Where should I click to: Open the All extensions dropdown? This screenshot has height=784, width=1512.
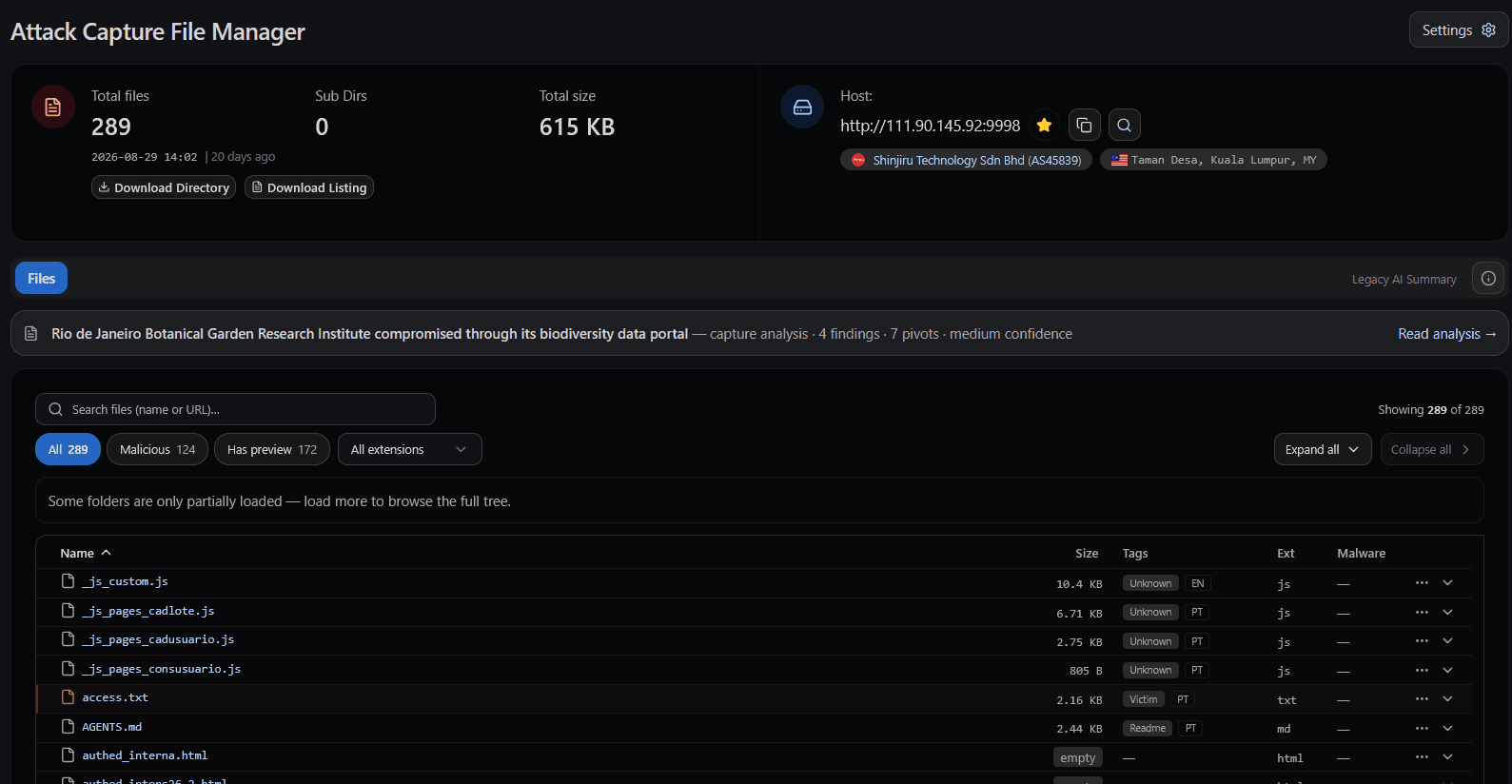(410, 449)
